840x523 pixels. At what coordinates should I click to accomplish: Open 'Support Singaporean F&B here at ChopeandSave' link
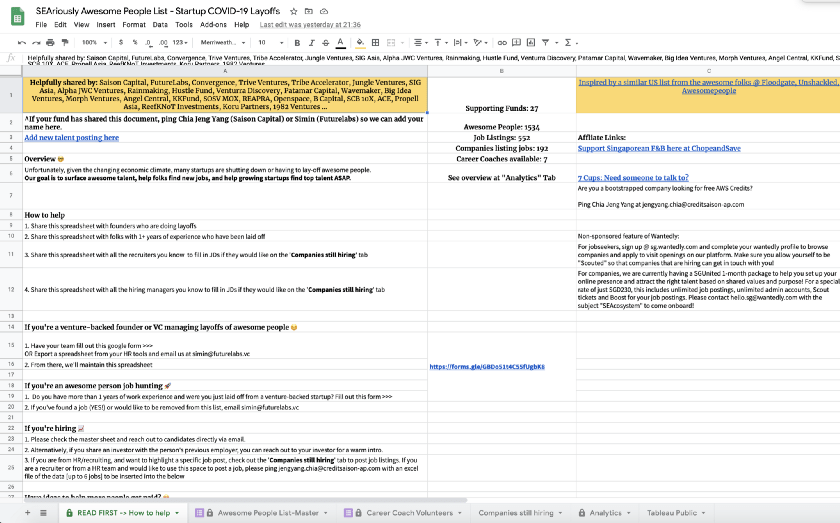pos(659,148)
